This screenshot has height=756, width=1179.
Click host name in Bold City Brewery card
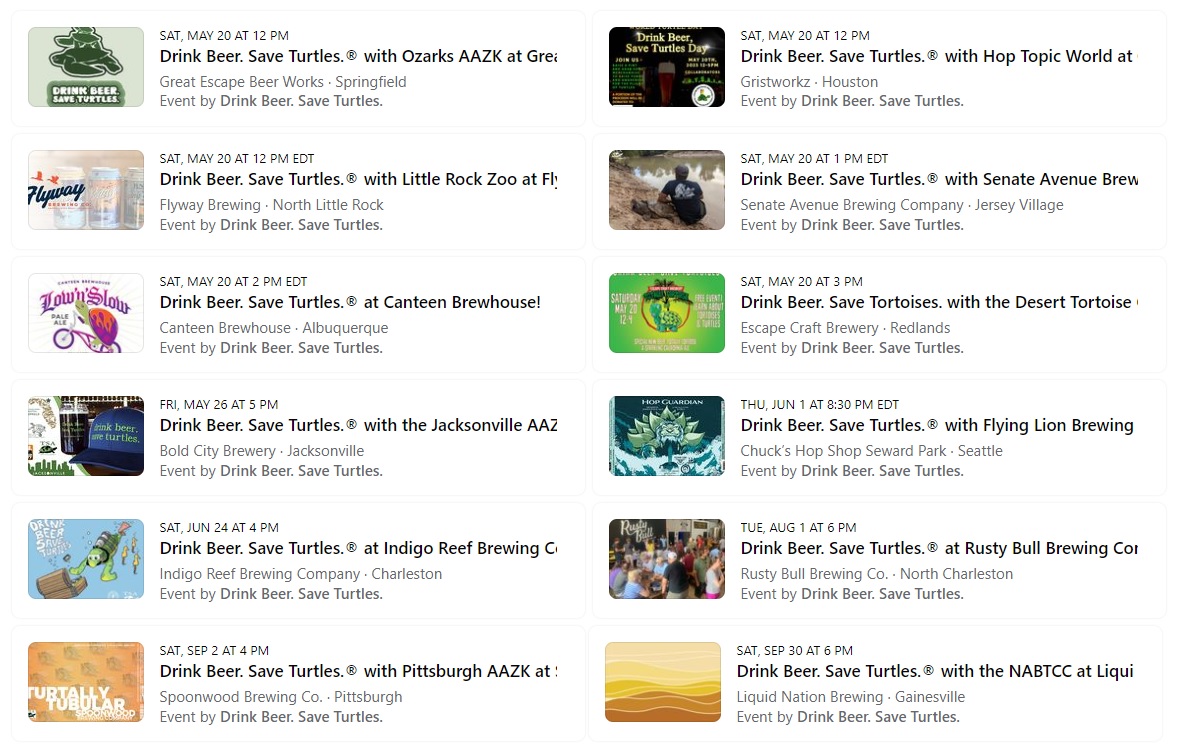(302, 470)
